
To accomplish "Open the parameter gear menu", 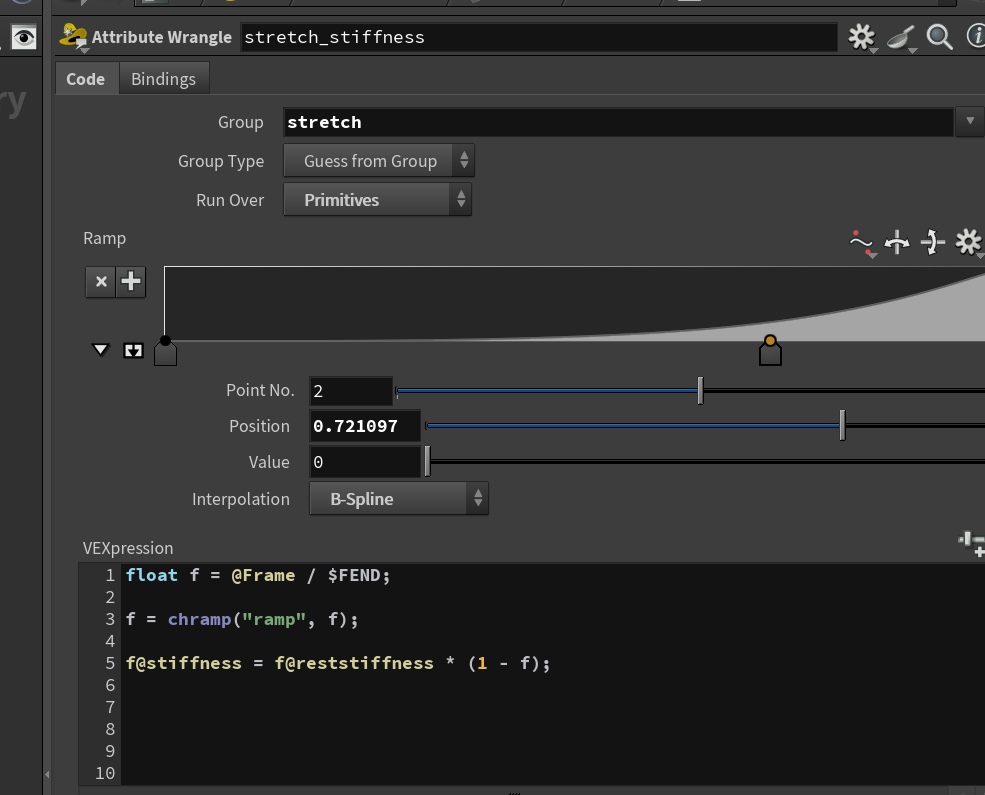I will 862,37.
